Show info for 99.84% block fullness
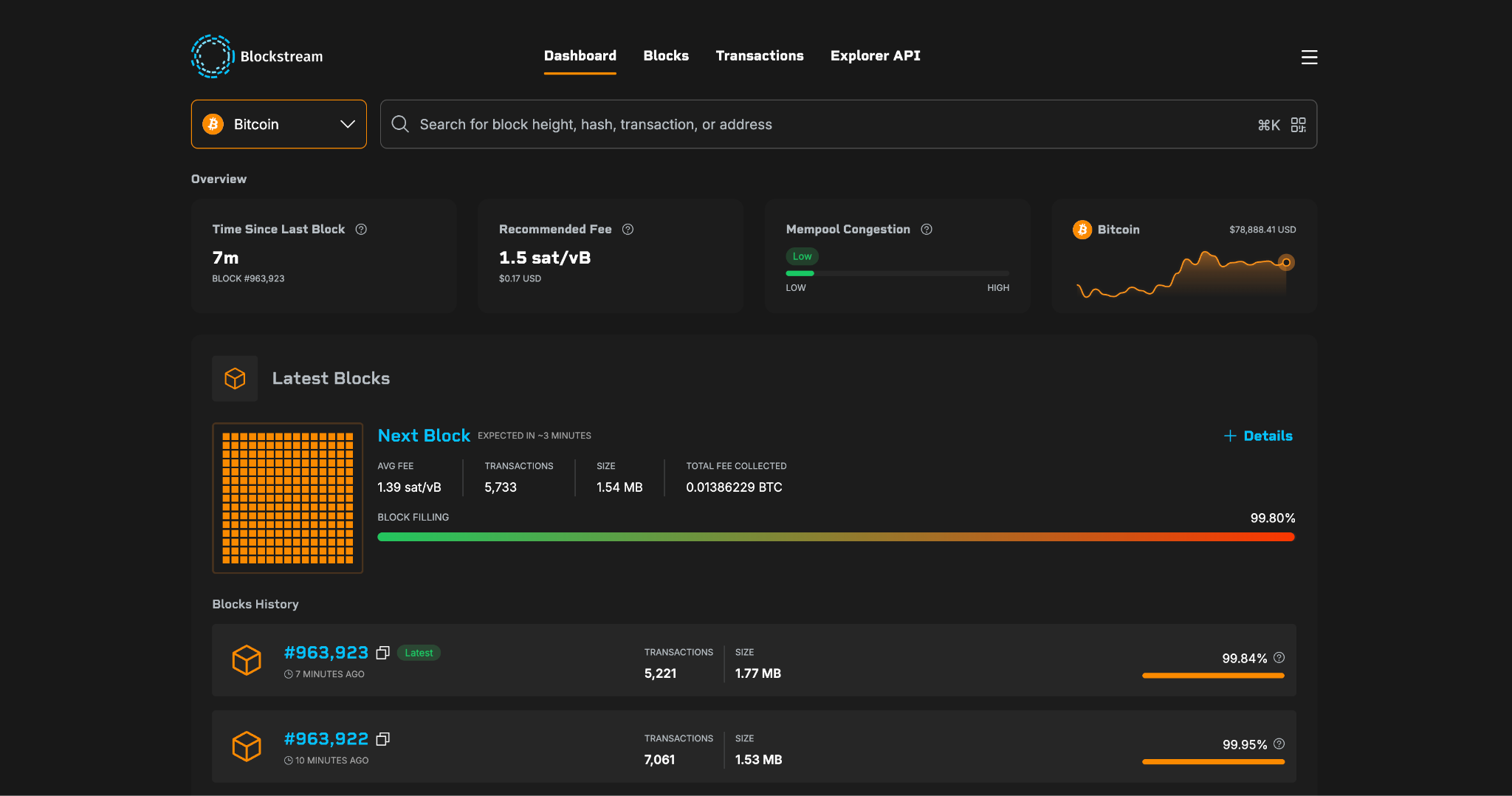This screenshot has width=1512, height=796. tap(1279, 658)
